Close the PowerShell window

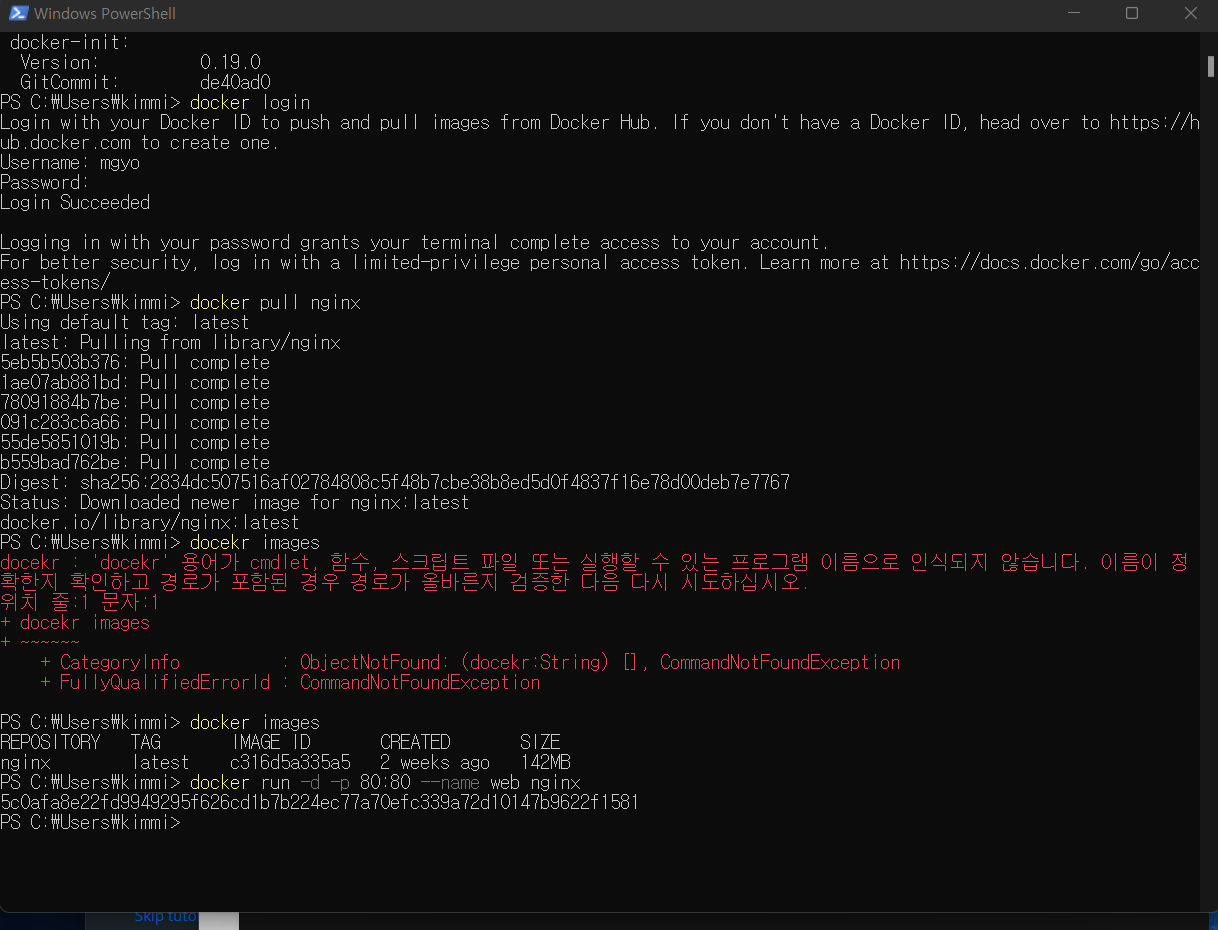coord(1190,14)
